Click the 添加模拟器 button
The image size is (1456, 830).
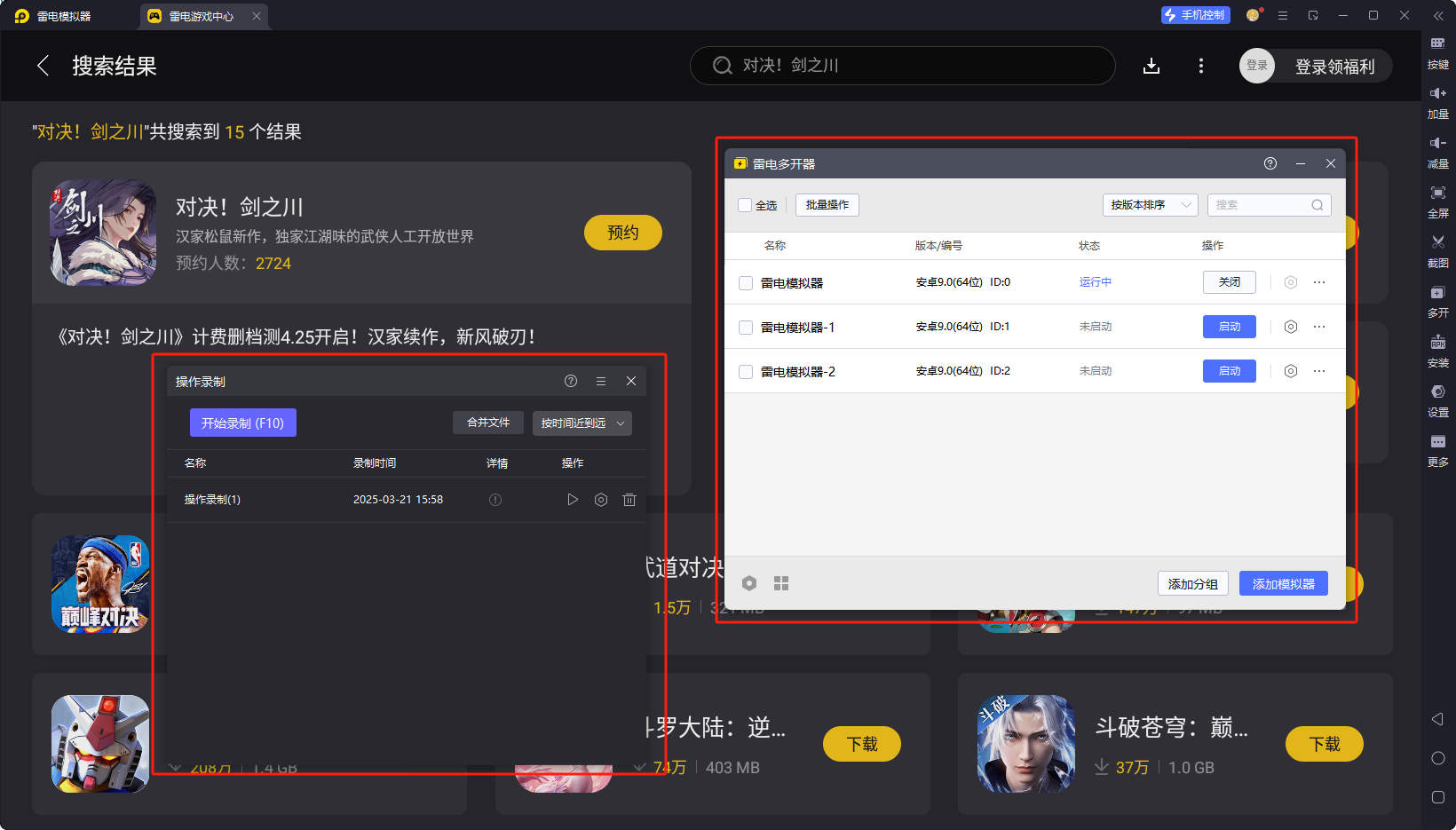point(1284,584)
